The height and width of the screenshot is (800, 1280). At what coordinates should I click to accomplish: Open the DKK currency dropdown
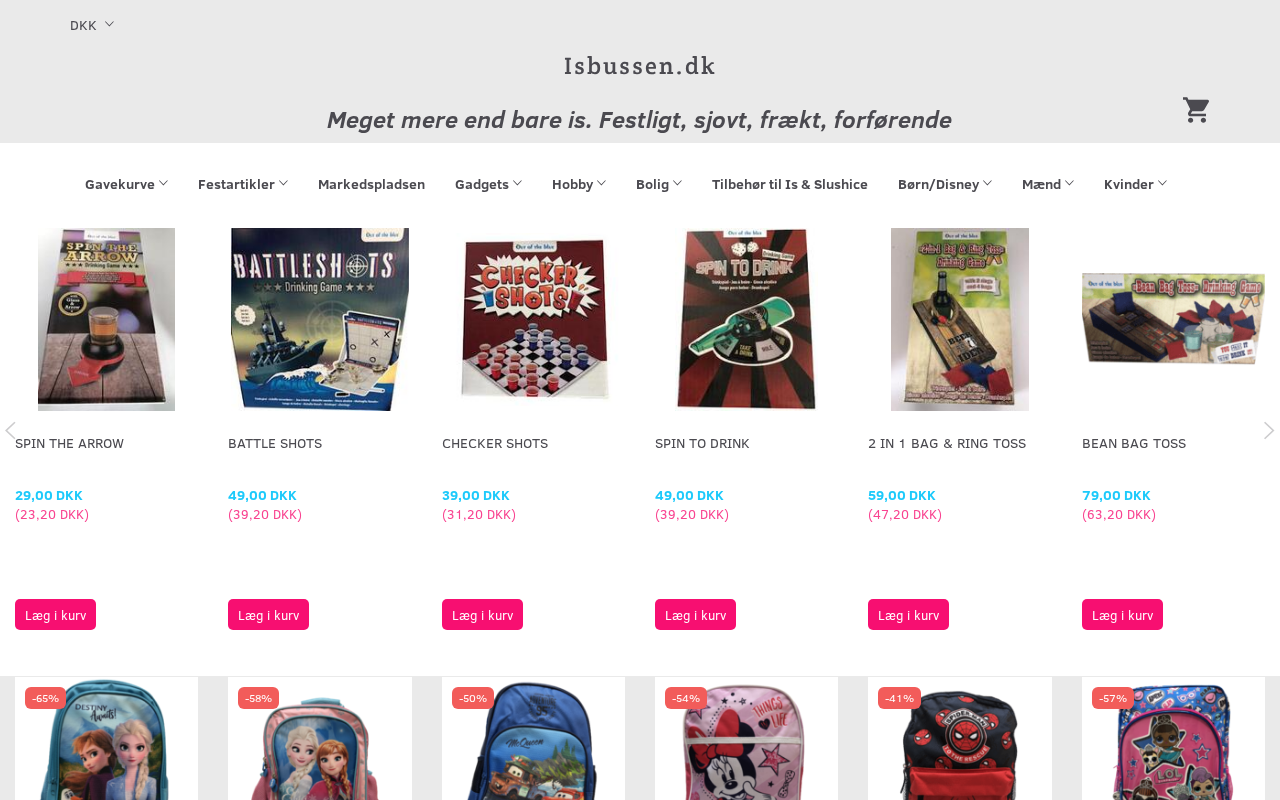[x=92, y=25]
